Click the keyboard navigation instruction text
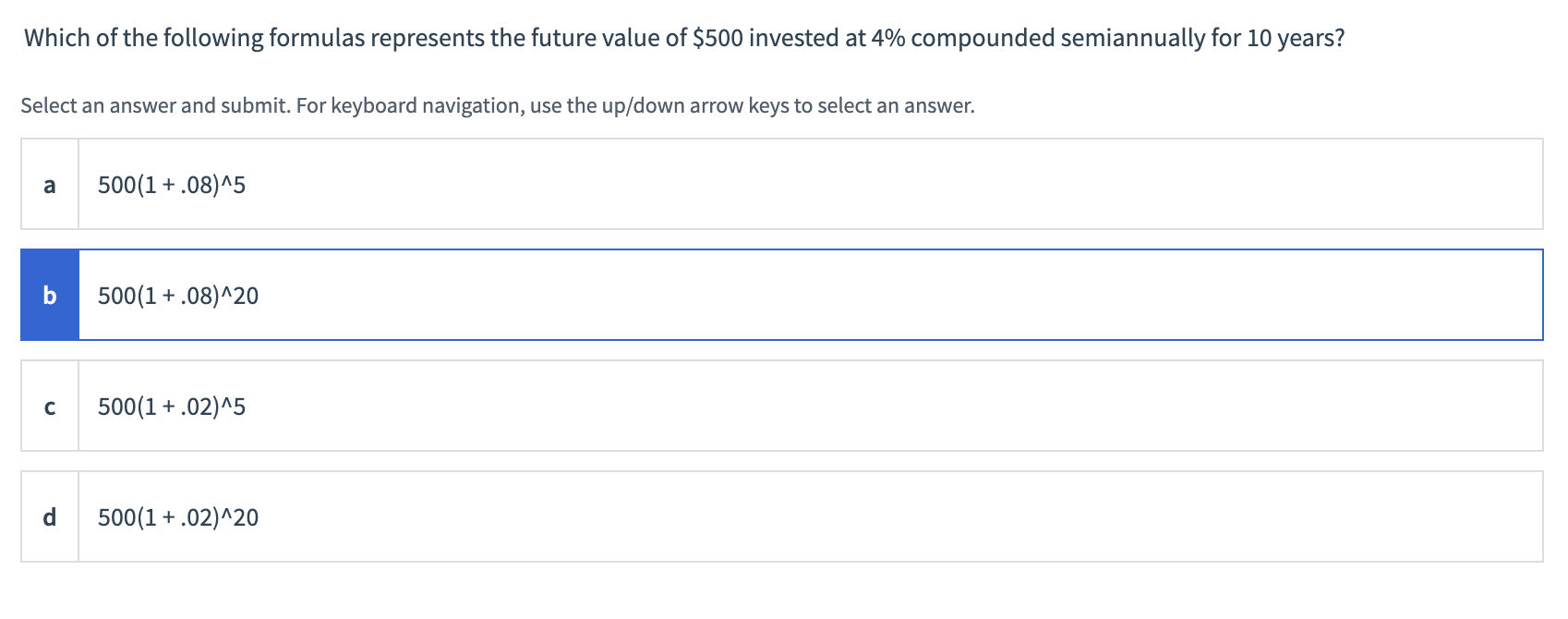 pos(497,105)
